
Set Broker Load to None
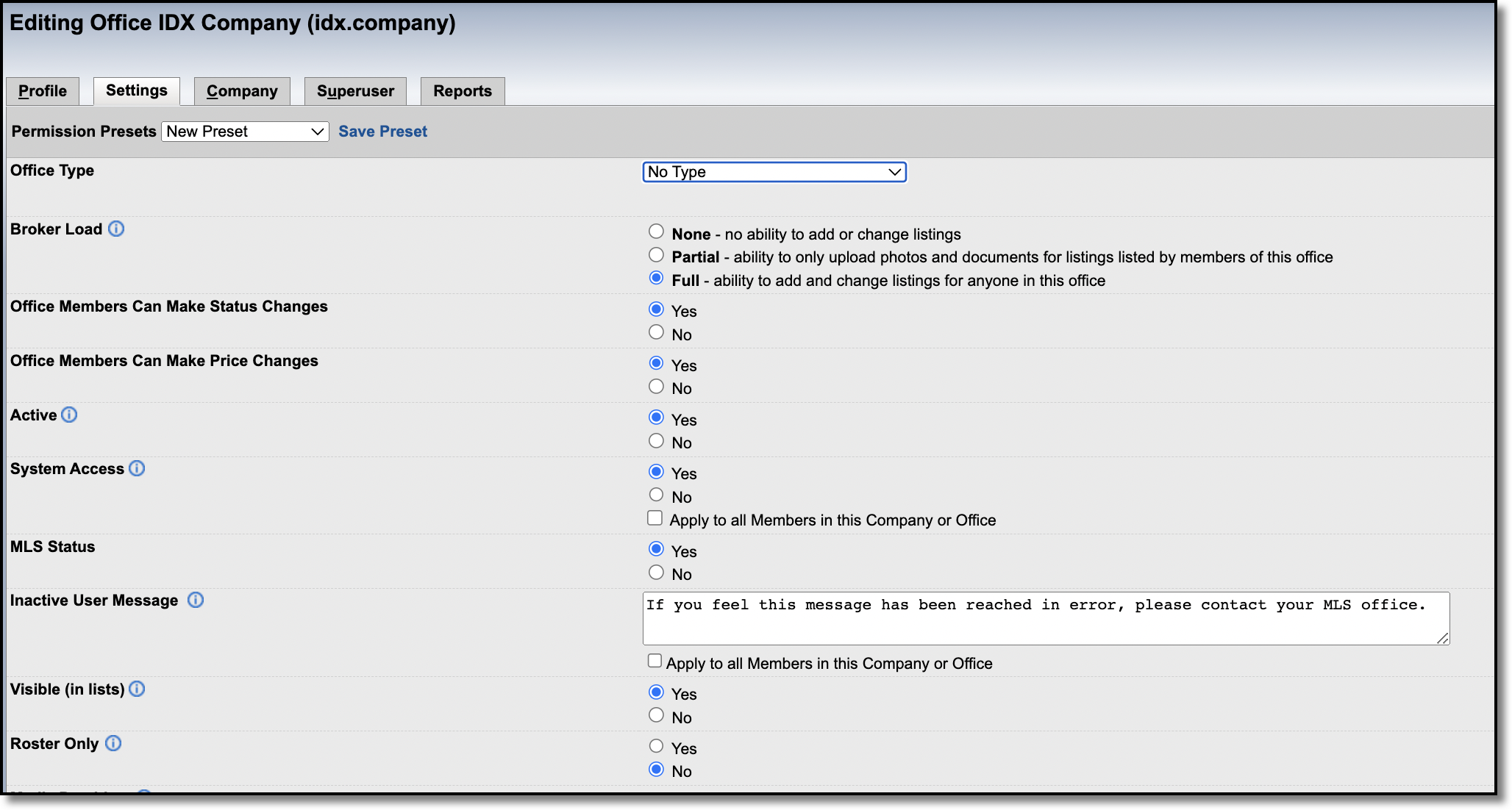coord(656,232)
